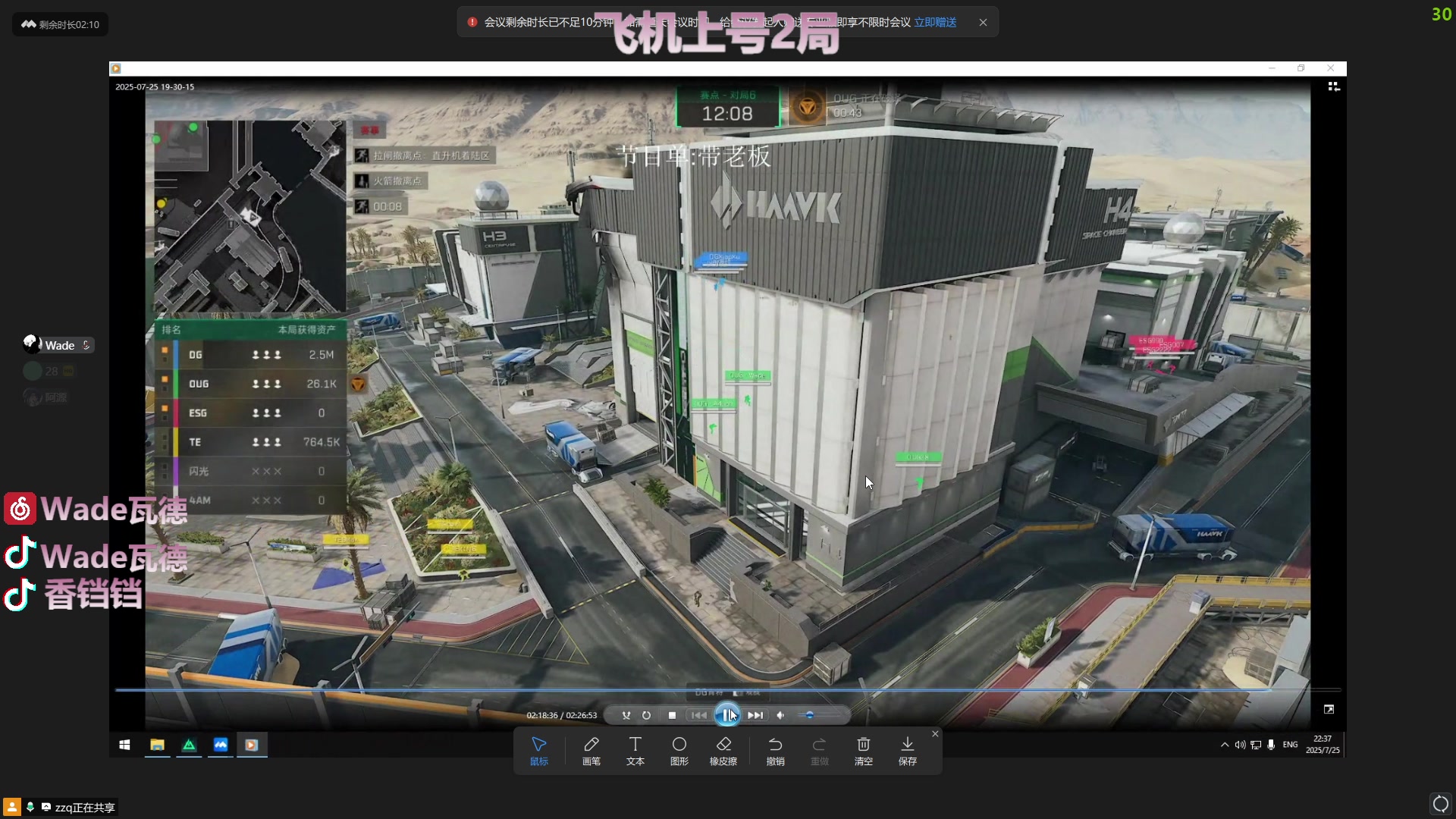
Task: Open the volume tray icon
Action: pyautogui.click(x=1240, y=745)
